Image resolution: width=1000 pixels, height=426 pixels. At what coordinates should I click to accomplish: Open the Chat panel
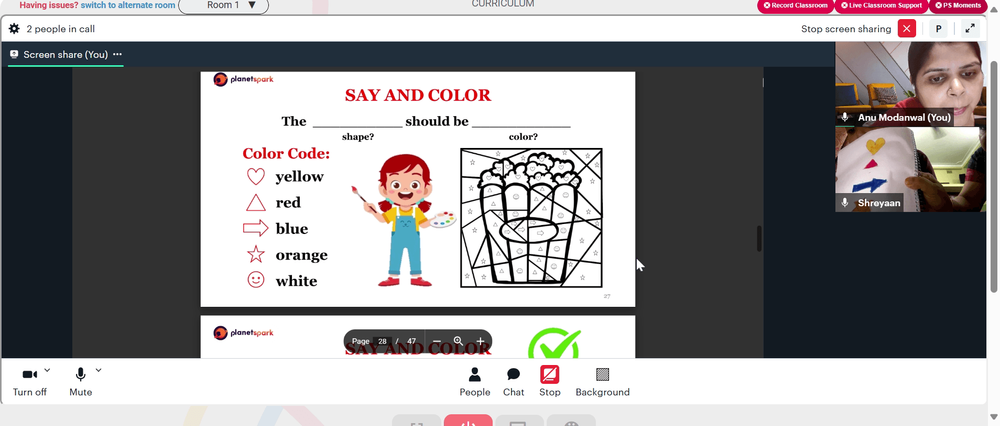point(513,381)
